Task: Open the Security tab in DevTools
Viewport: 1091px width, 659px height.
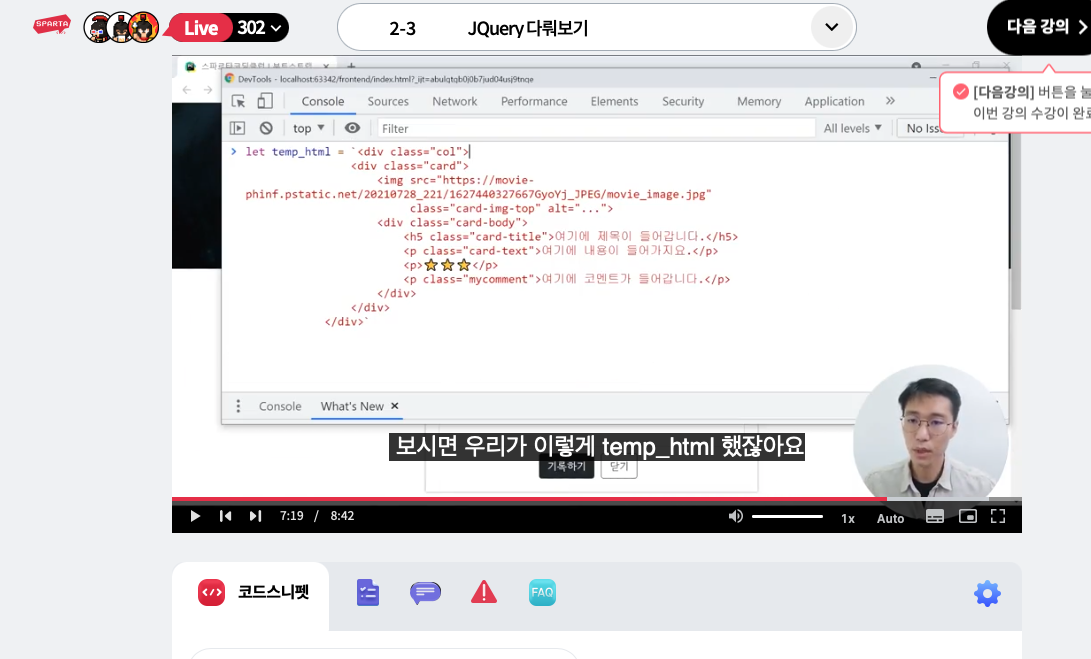Action: [683, 101]
